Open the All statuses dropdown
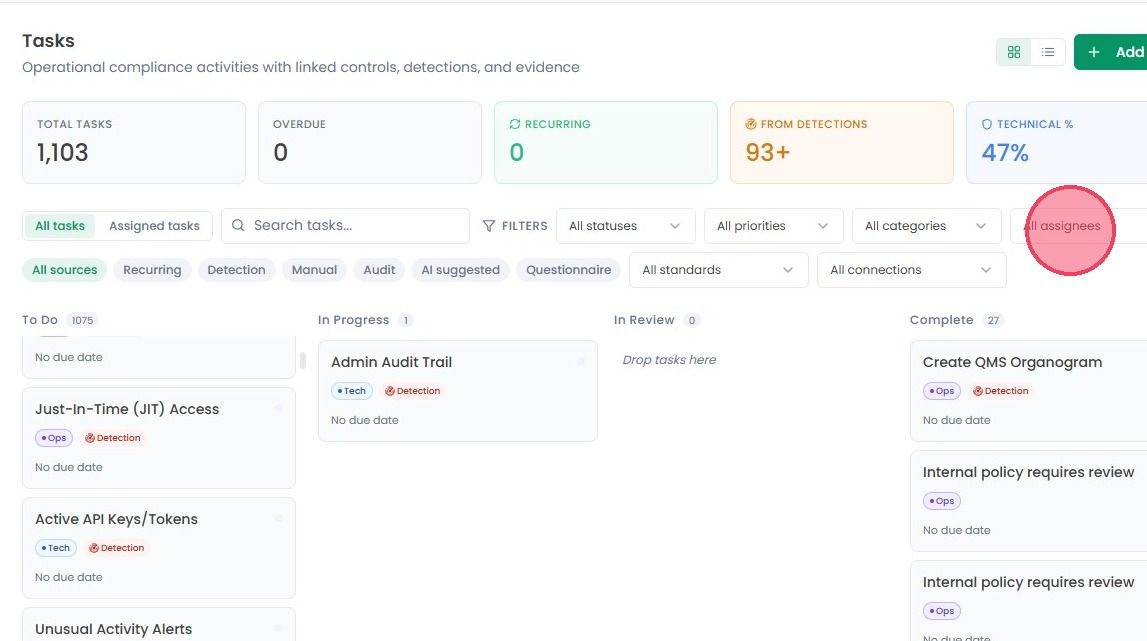The height and width of the screenshot is (641, 1147). 625,226
